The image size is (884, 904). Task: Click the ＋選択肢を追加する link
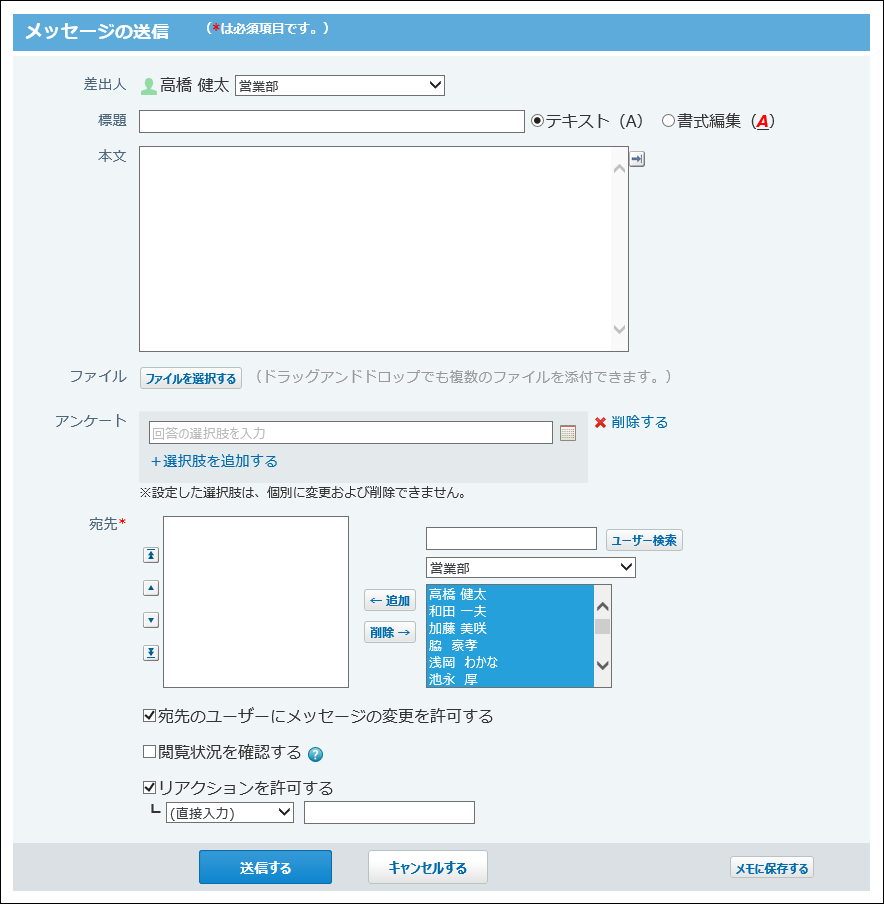[215, 461]
